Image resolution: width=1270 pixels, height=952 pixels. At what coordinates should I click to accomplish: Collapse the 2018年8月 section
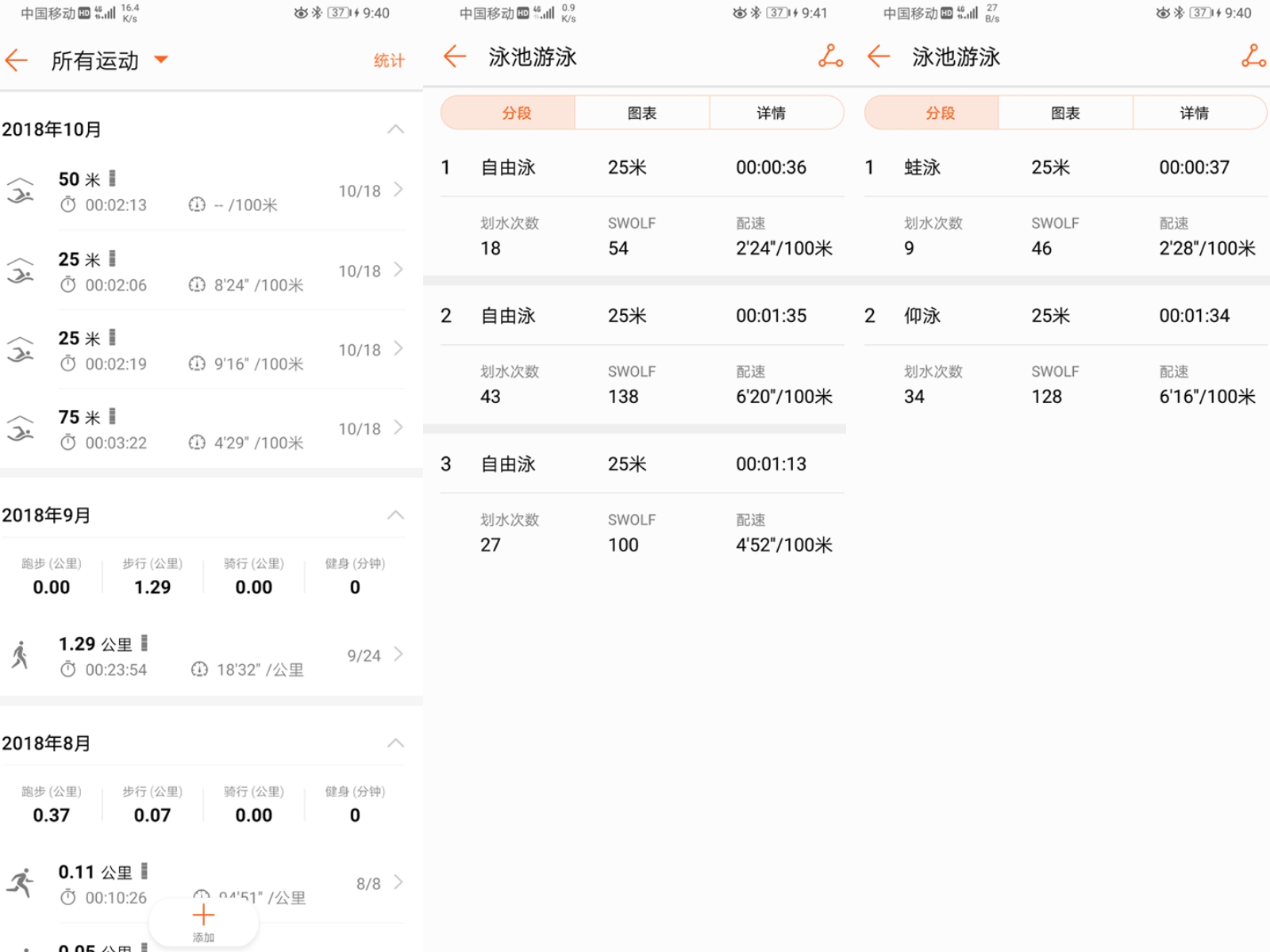[395, 743]
